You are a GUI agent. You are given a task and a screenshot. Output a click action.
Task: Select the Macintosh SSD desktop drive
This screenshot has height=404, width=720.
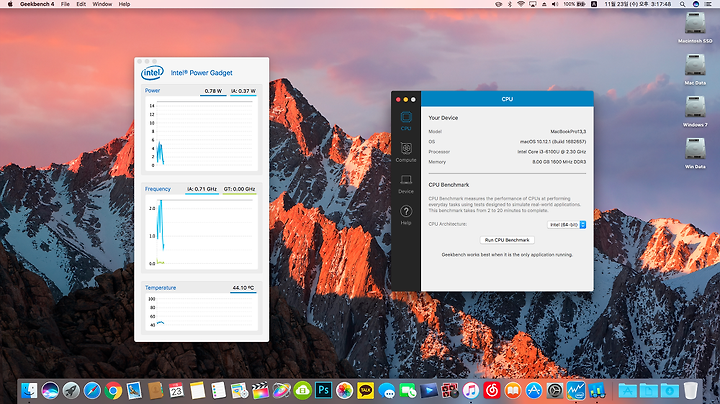coord(695,27)
